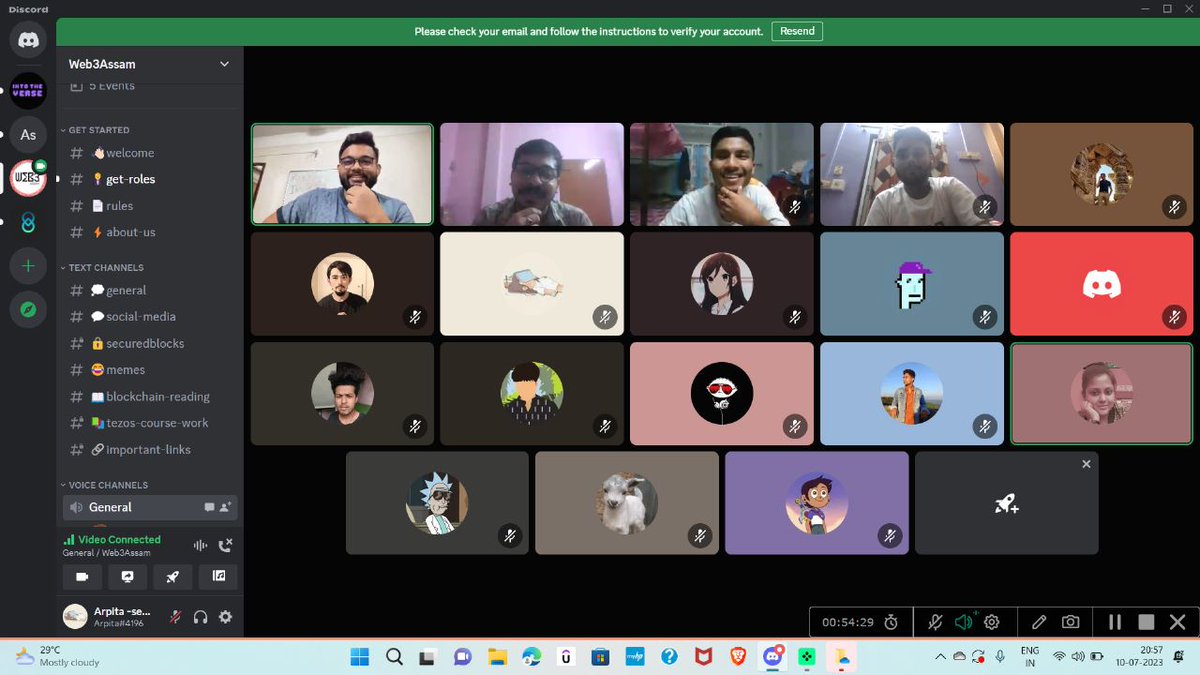The image size is (1200, 675).
Task: Click invite-people icon on General voice channel
Action: pyautogui.click(x=226, y=507)
